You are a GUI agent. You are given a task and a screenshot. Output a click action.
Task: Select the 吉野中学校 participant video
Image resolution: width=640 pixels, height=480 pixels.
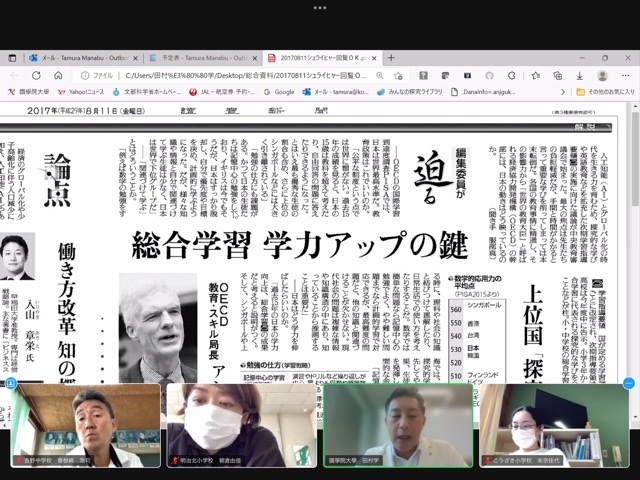click(85, 425)
